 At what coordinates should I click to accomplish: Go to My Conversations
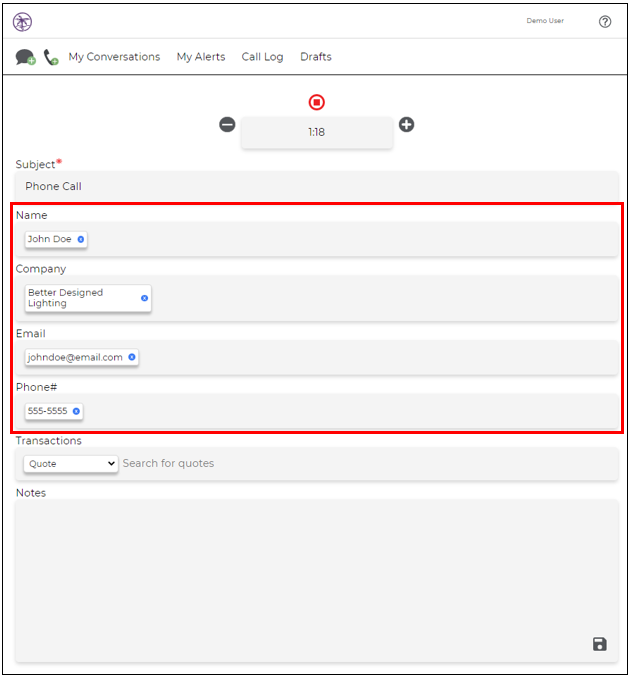[x=114, y=57]
